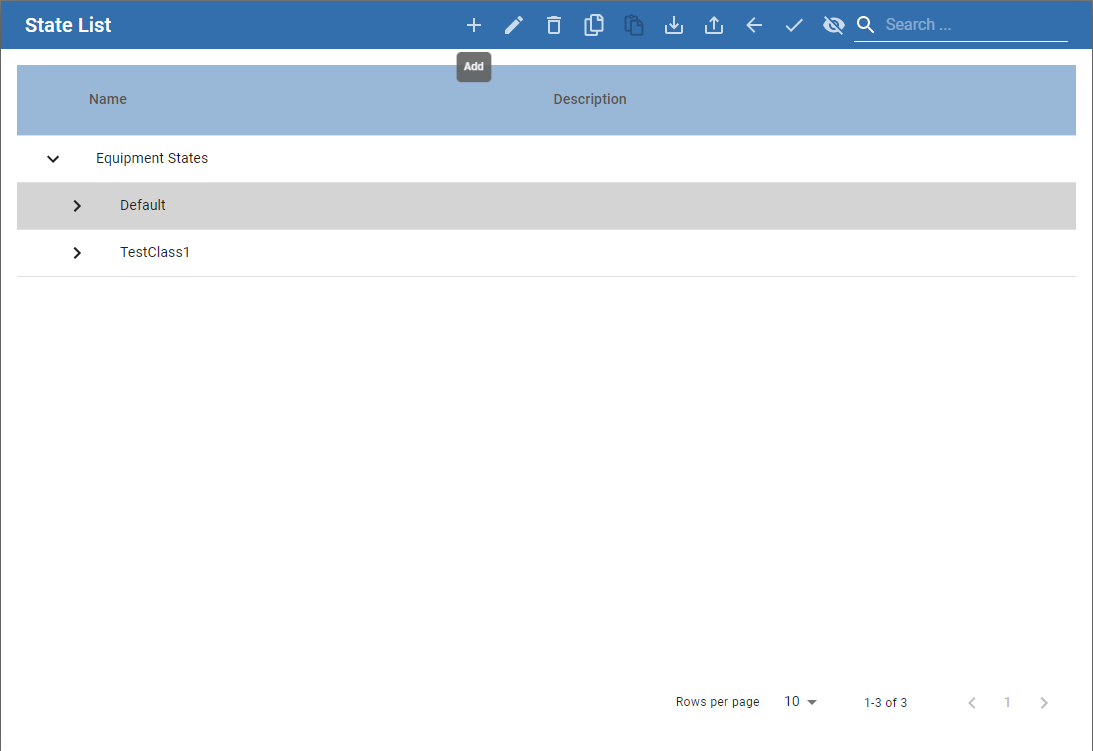Toggle the hidden-items eye icon
The image size is (1093, 751).
coord(834,25)
